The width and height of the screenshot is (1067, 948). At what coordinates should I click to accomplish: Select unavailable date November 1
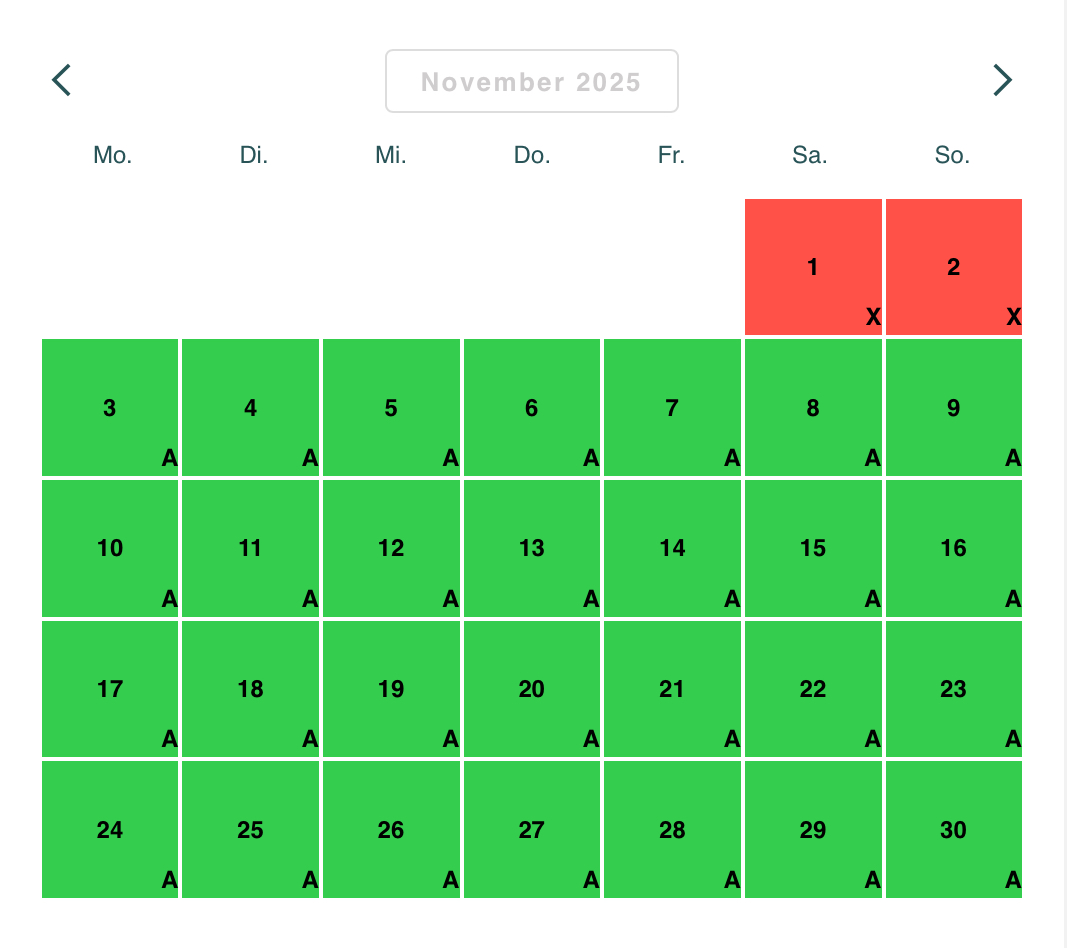tap(813, 267)
